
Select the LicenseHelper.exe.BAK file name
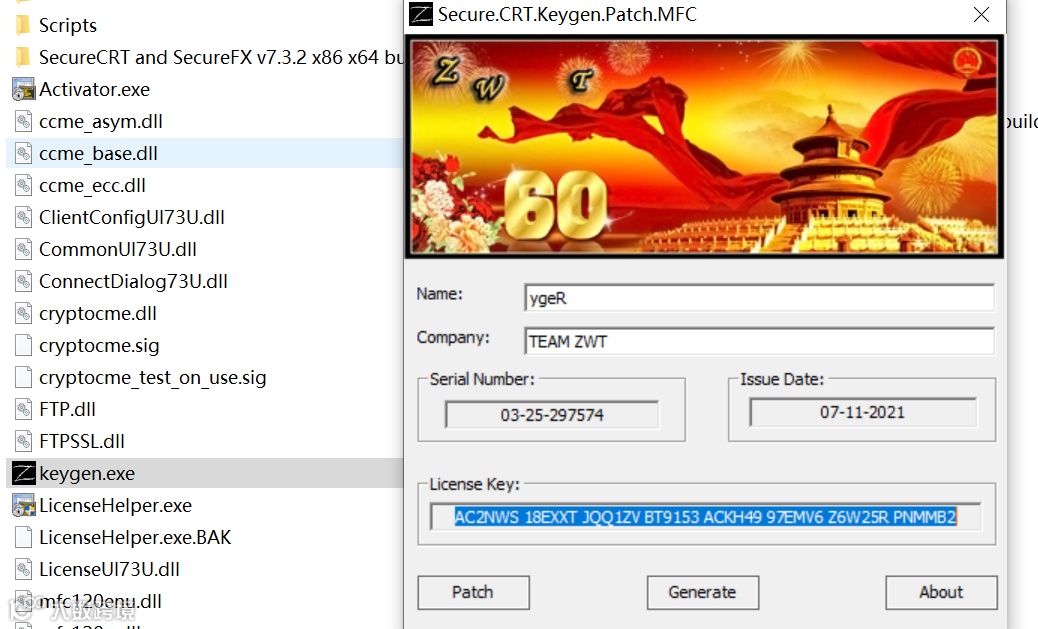tap(135, 537)
